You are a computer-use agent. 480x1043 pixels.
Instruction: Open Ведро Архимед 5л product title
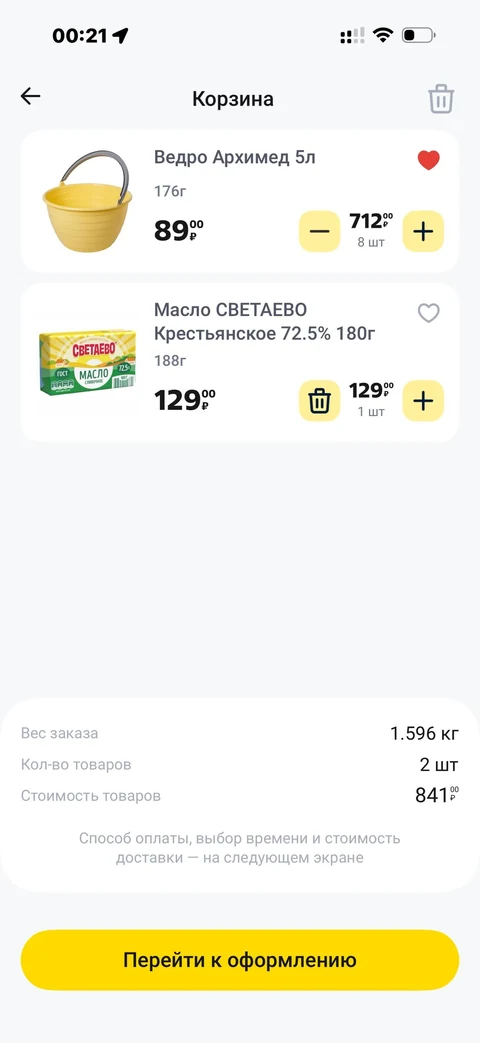pos(235,158)
